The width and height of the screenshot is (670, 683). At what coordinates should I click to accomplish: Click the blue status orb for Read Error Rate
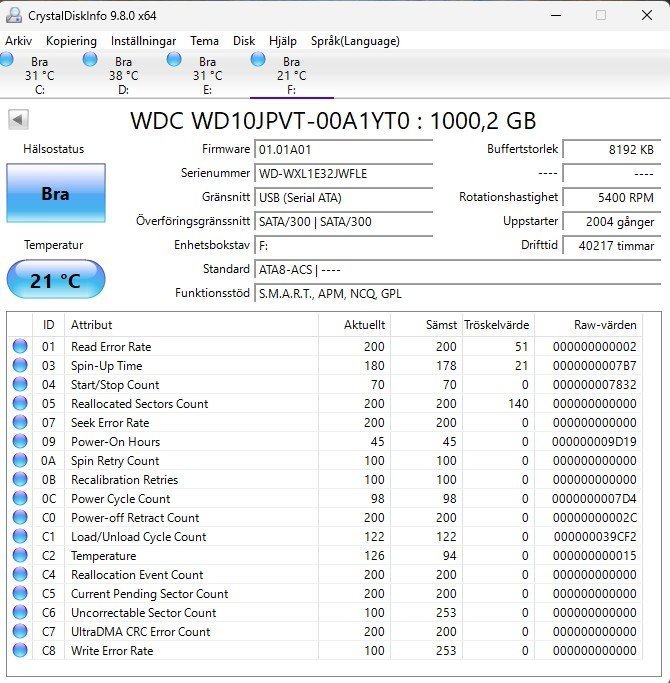click(20, 347)
